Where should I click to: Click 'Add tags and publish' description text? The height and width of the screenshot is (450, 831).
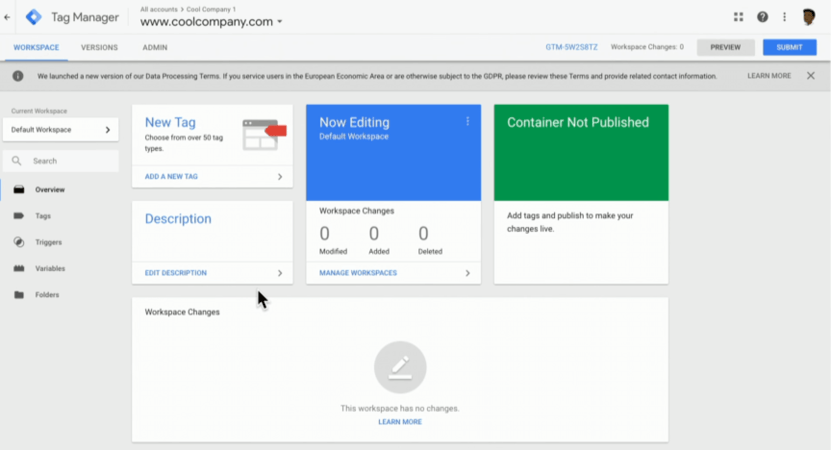[x=570, y=222]
